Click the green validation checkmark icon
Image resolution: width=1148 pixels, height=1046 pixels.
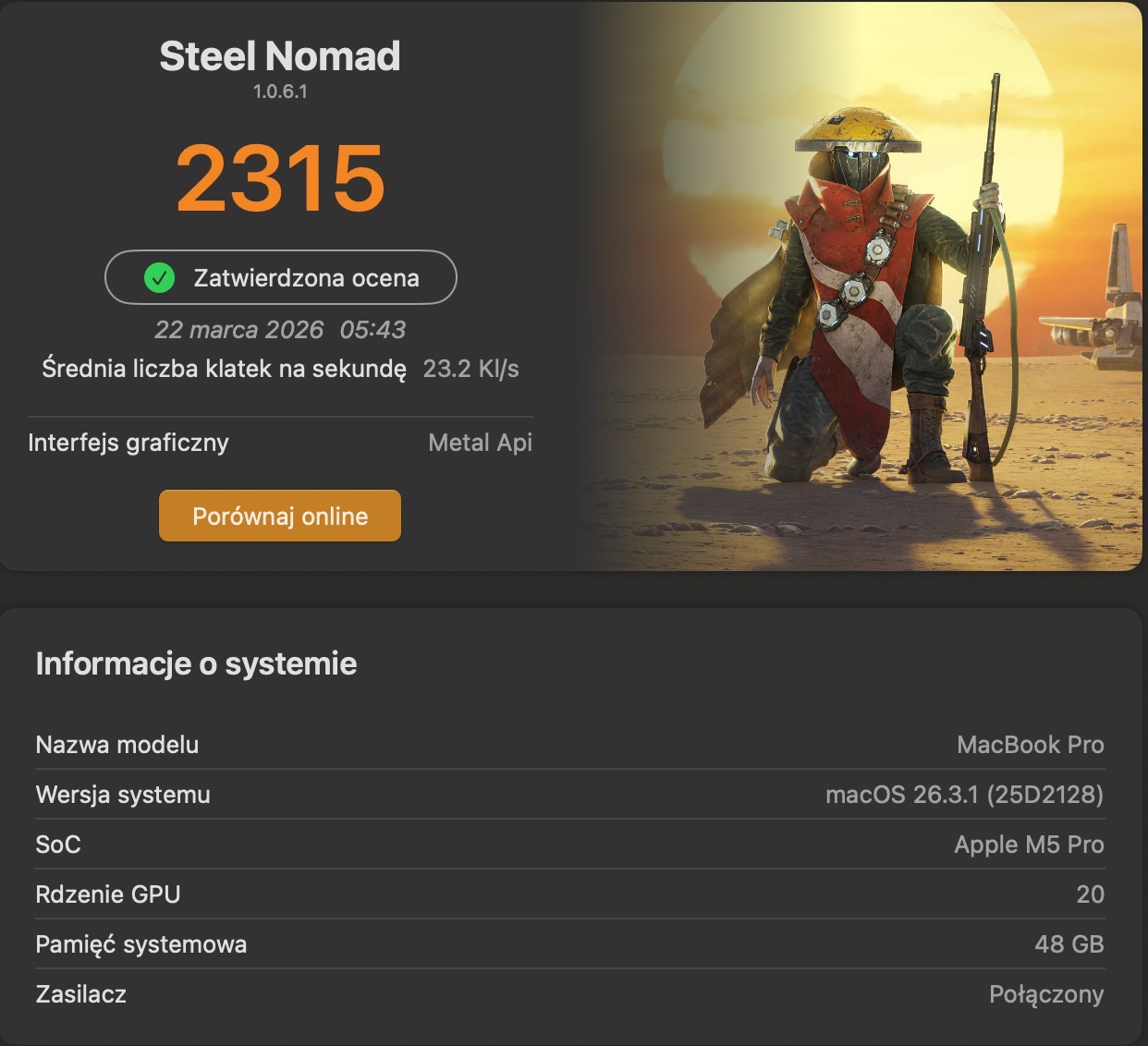160,277
